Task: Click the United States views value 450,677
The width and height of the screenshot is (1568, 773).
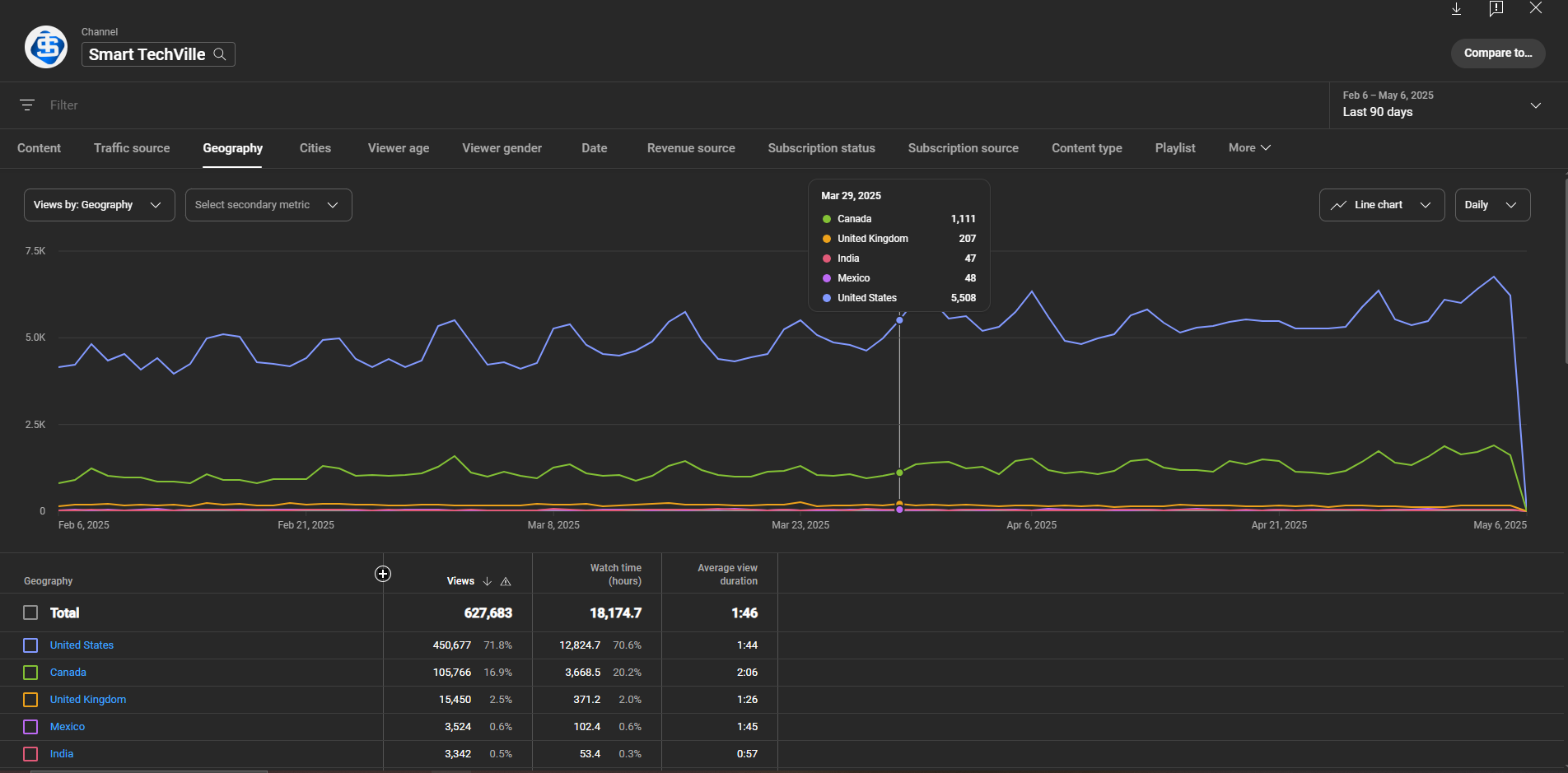Action: tap(452, 645)
